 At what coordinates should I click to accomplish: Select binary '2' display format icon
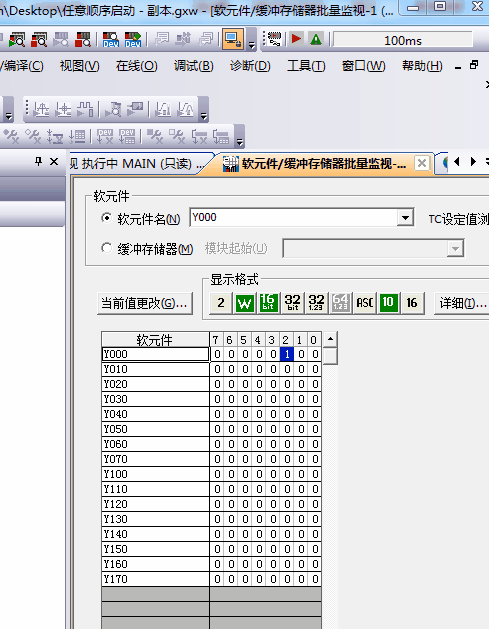[x=221, y=302]
